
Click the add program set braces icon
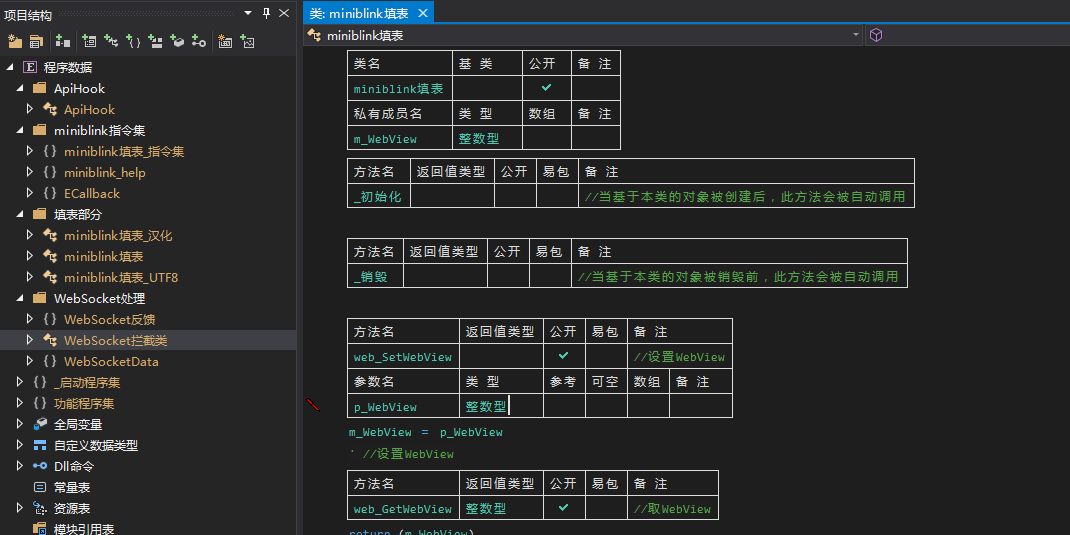[133, 41]
